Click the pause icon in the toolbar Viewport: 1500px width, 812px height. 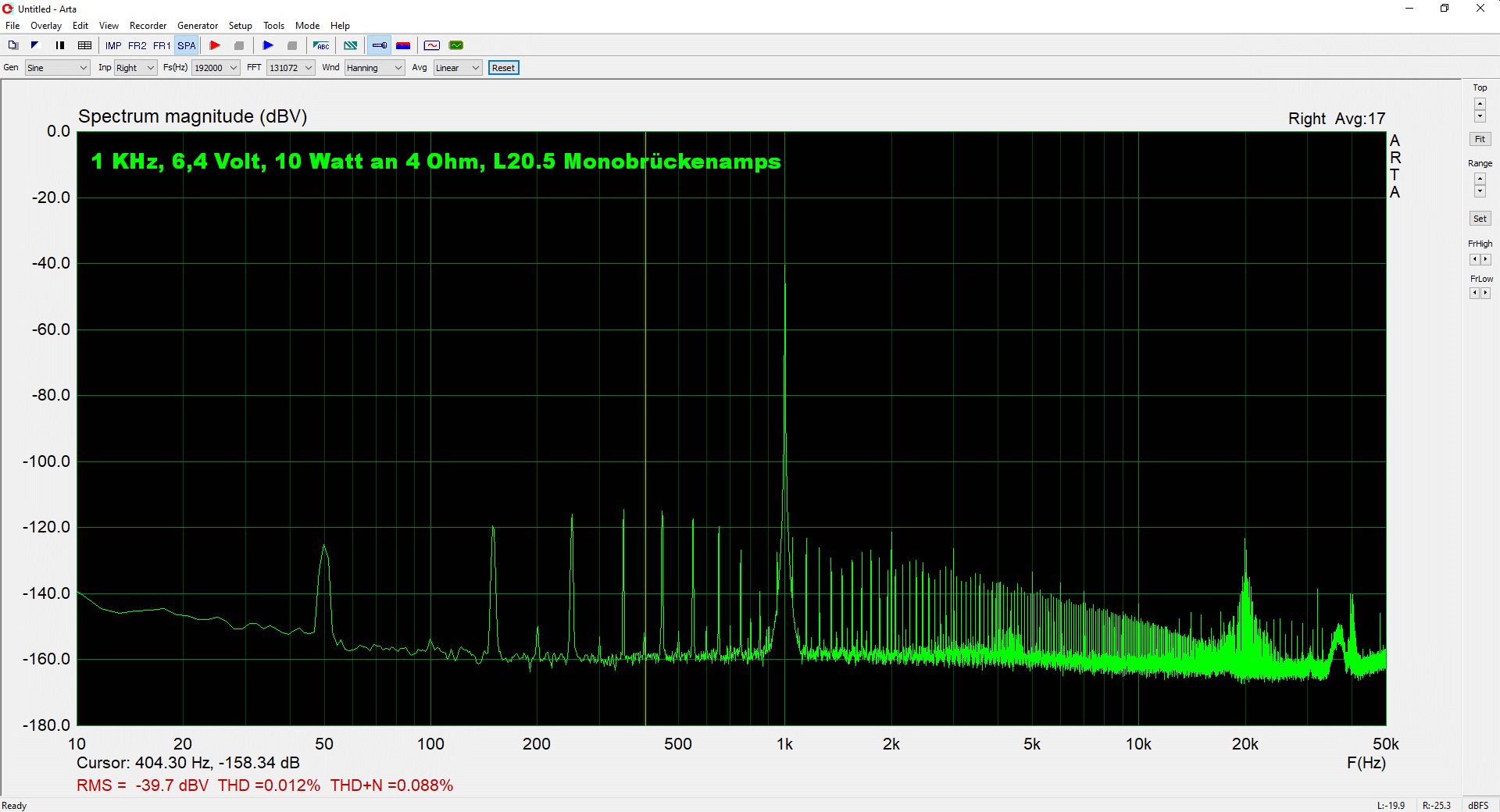click(x=60, y=45)
